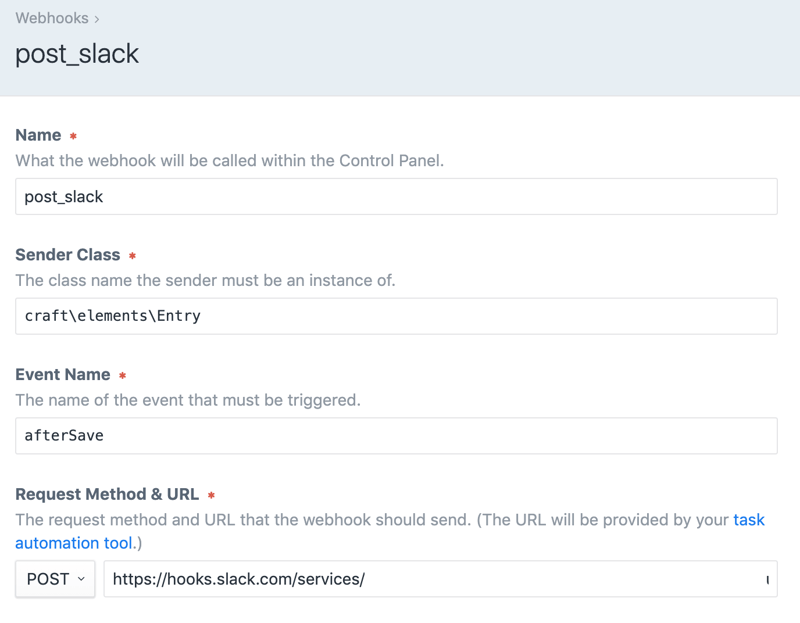Open the Webhooks breadcrumb link

pos(50,18)
